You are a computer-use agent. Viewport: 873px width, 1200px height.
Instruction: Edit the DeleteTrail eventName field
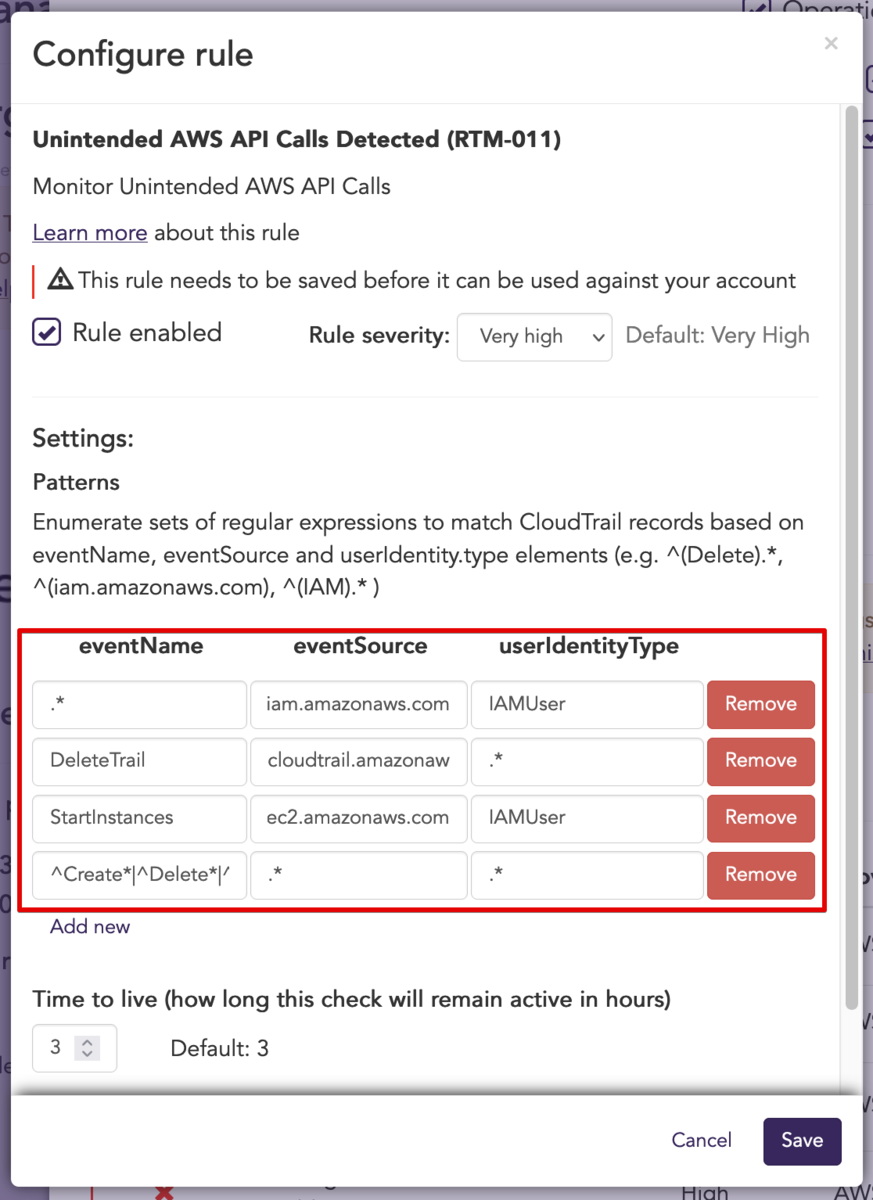tap(139, 761)
